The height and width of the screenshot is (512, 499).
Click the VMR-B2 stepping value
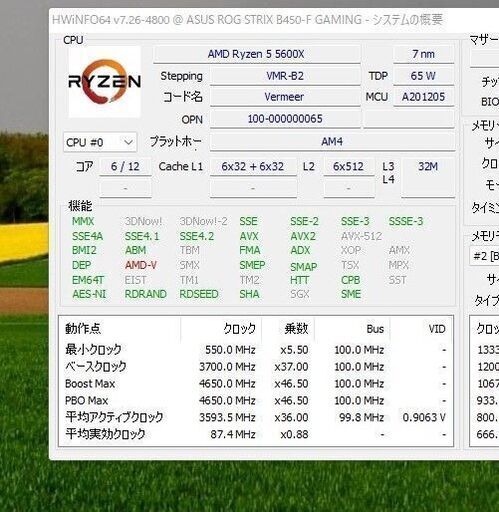285,76
